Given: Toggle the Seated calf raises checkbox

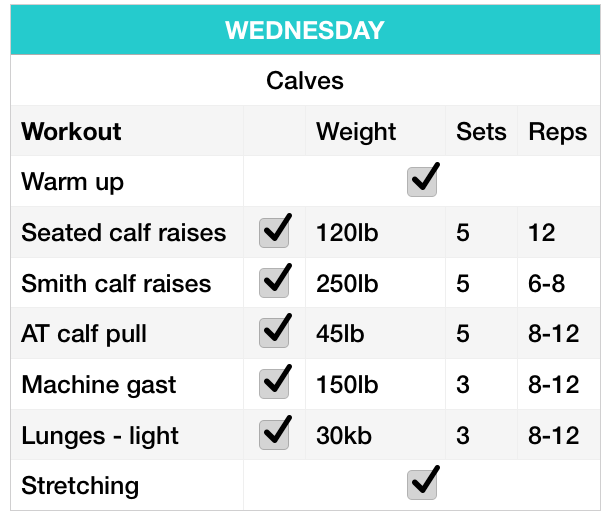Looking at the screenshot, I should click(273, 234).
